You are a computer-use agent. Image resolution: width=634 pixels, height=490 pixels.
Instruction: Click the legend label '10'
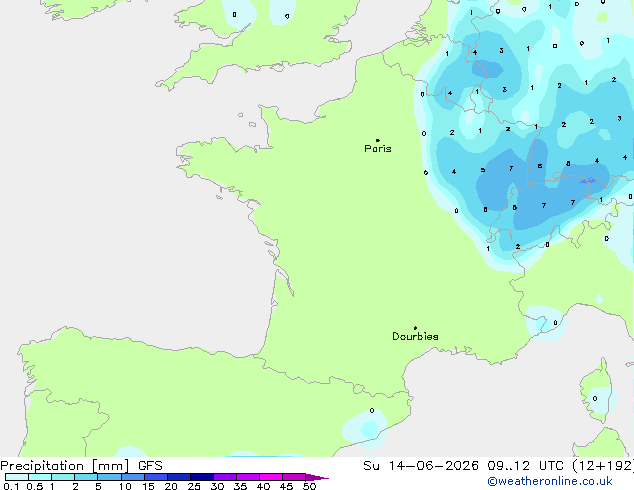(x=125, y=486)
